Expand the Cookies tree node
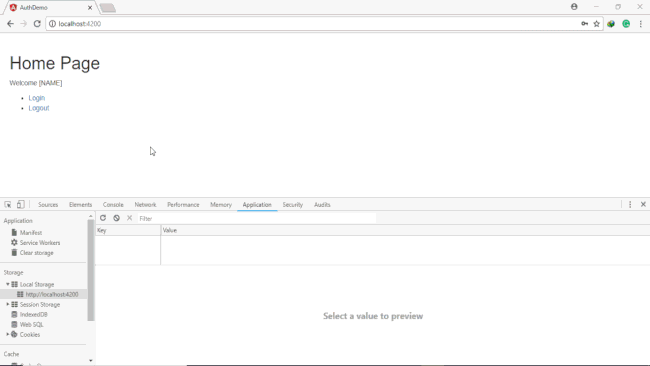 (x=7, y=334)
